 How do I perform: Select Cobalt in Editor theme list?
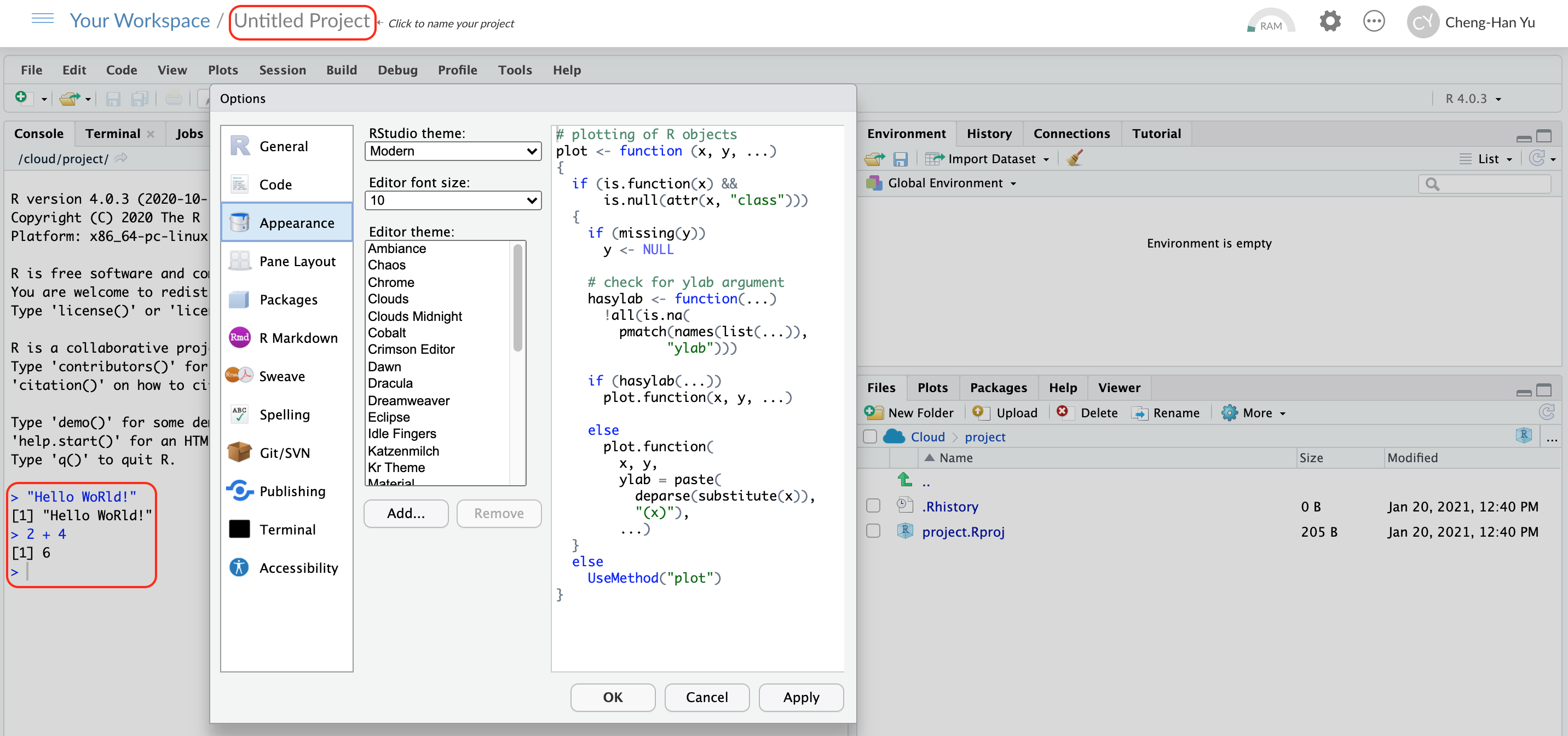click(387, 333)
